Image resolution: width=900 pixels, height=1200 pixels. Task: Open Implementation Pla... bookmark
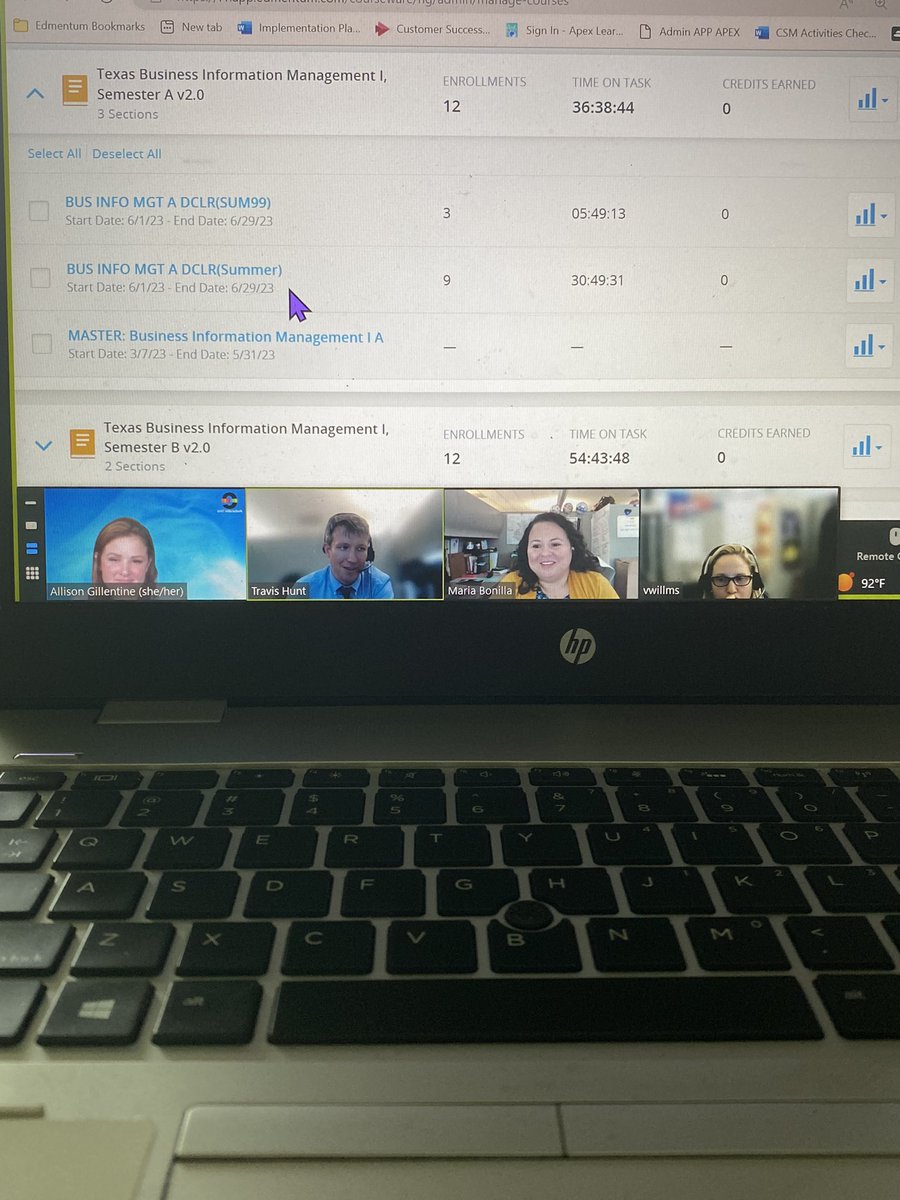point(299,28)
